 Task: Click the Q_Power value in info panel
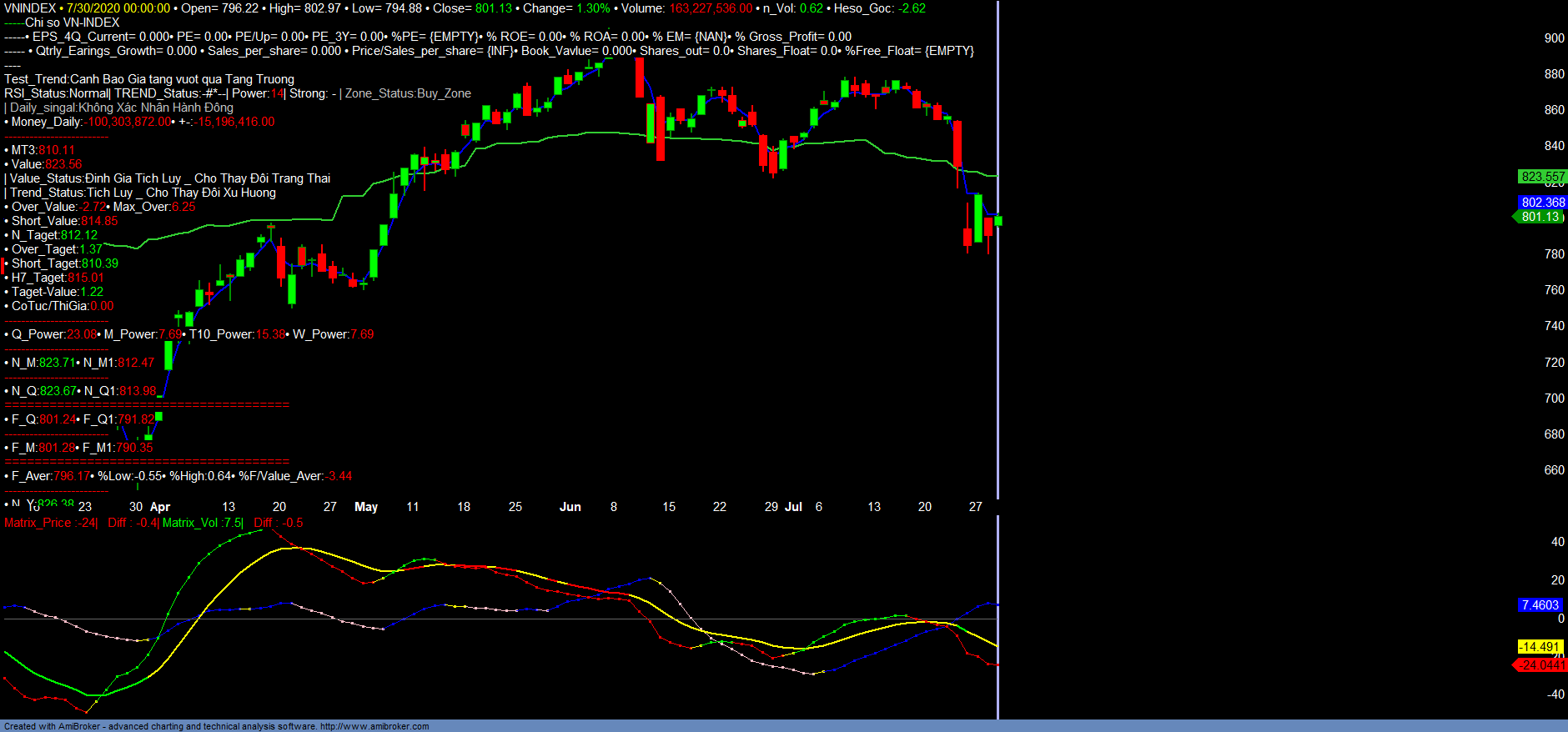click(x=82, y=334)
